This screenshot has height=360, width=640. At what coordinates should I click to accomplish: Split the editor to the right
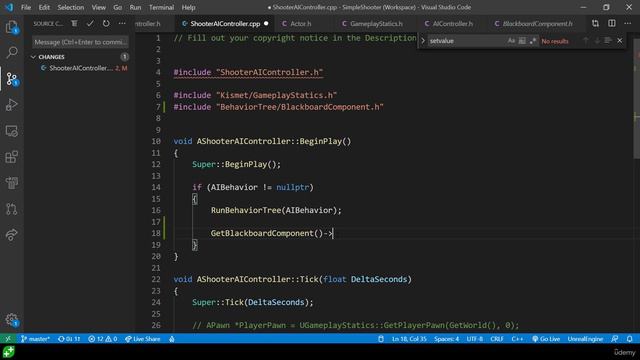[x=611, y=24]
